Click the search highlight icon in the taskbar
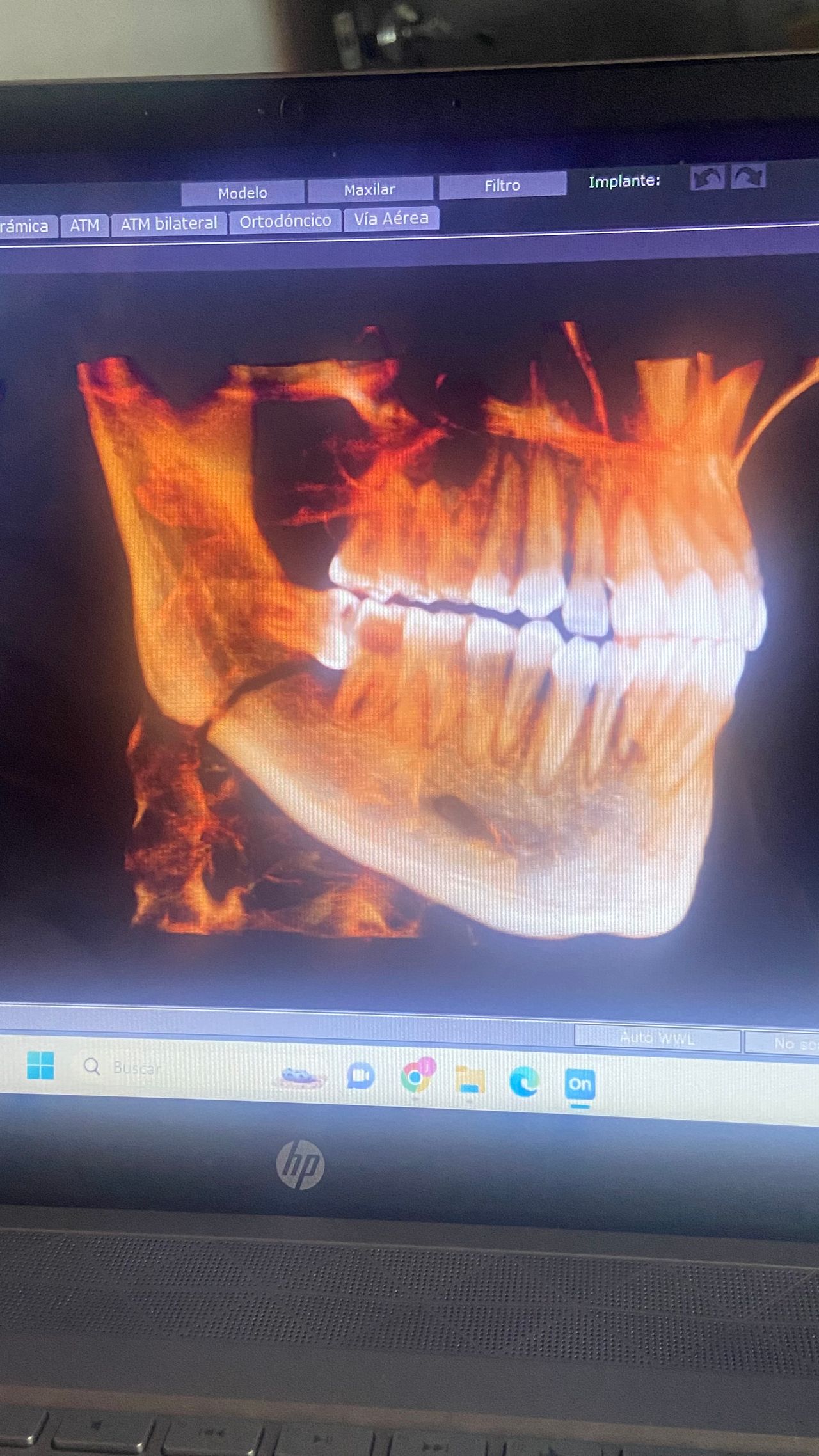The width and height of the screenshot is (819, 1456). coord(301,1076)
